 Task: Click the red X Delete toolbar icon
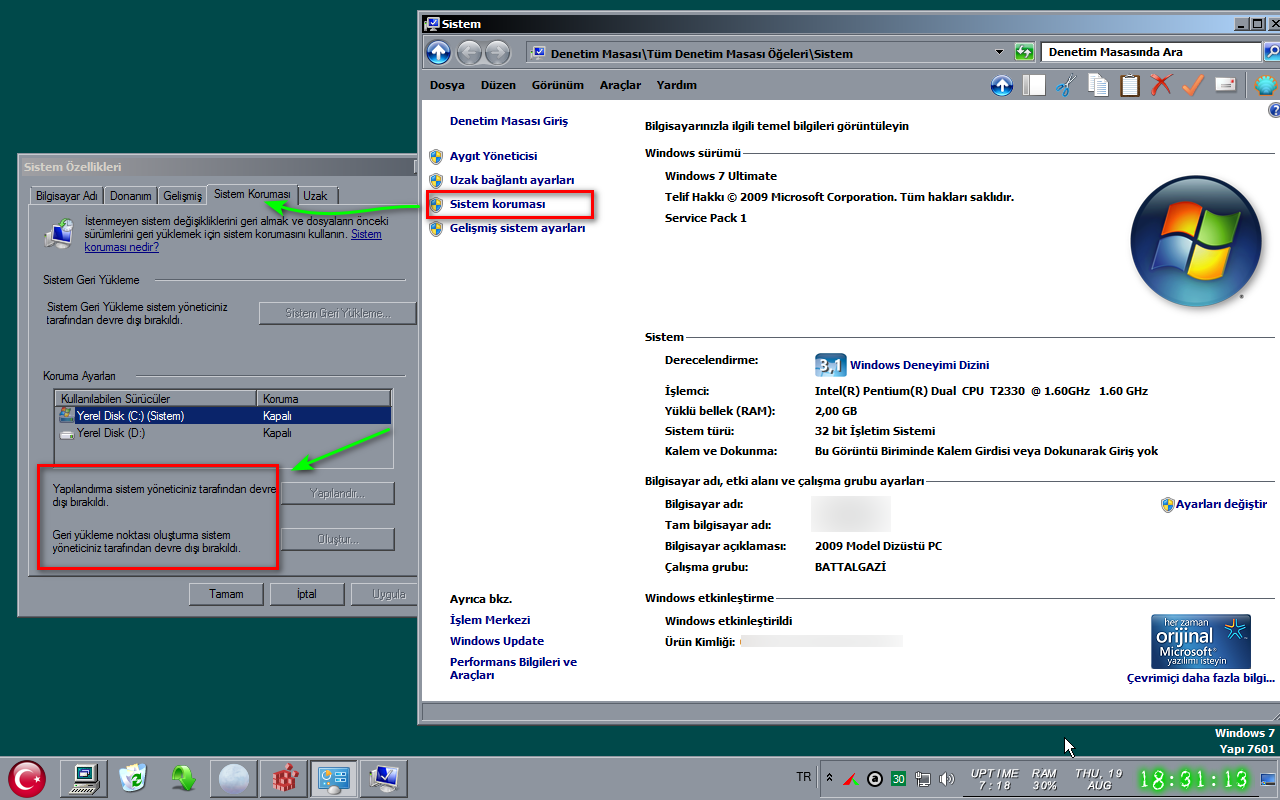point(1161,85)
